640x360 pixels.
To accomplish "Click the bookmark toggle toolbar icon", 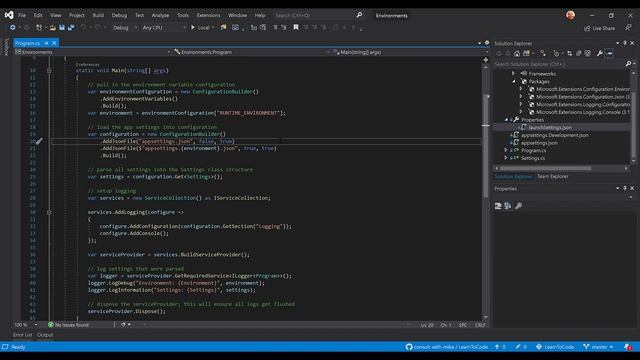I will coord(296,27).
